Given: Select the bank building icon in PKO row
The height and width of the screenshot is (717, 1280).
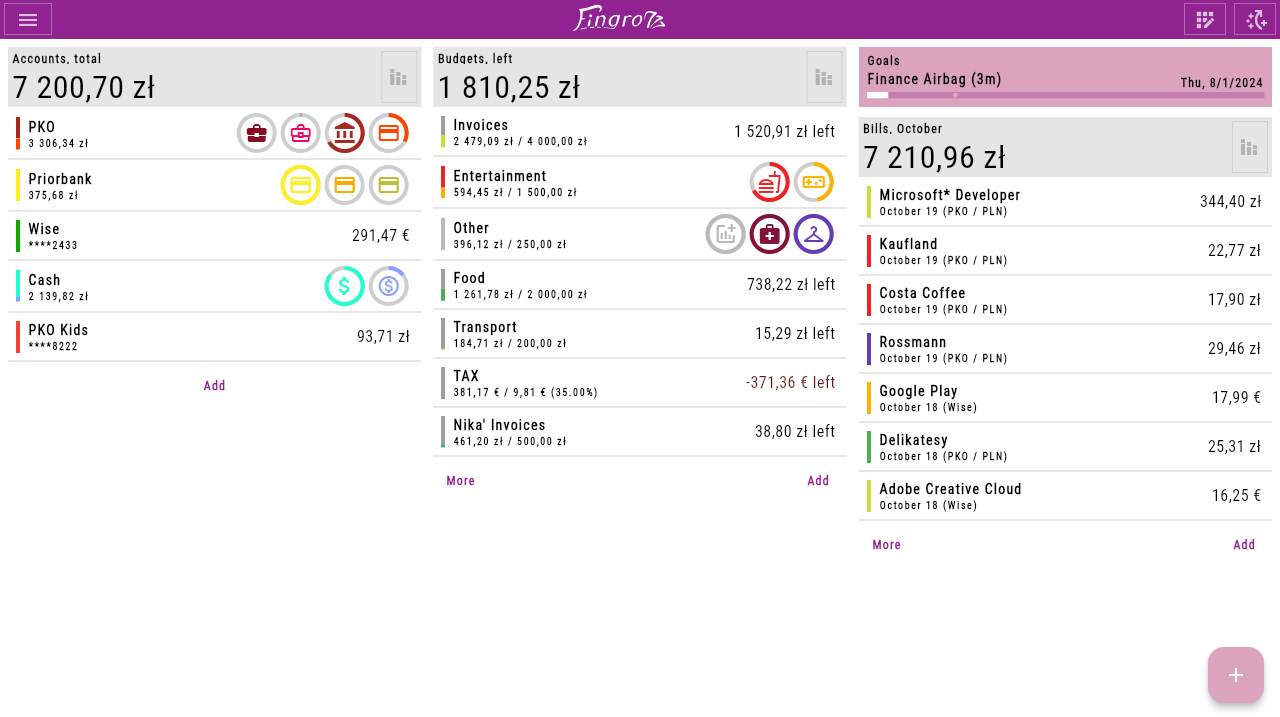Looking at the screenshot, I should 345,133.
